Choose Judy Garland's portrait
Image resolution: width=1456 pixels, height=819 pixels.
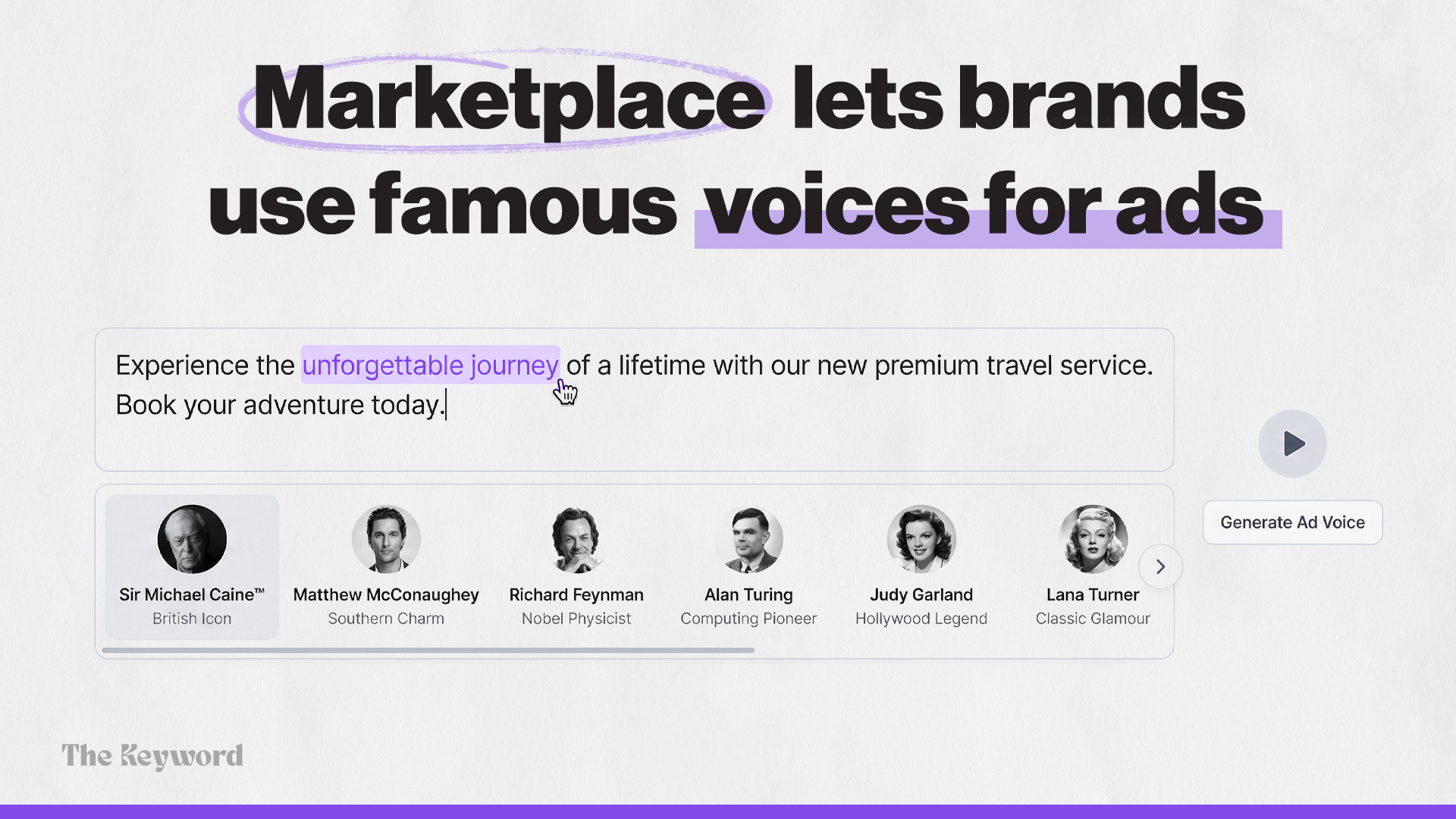tap(921, 539)
